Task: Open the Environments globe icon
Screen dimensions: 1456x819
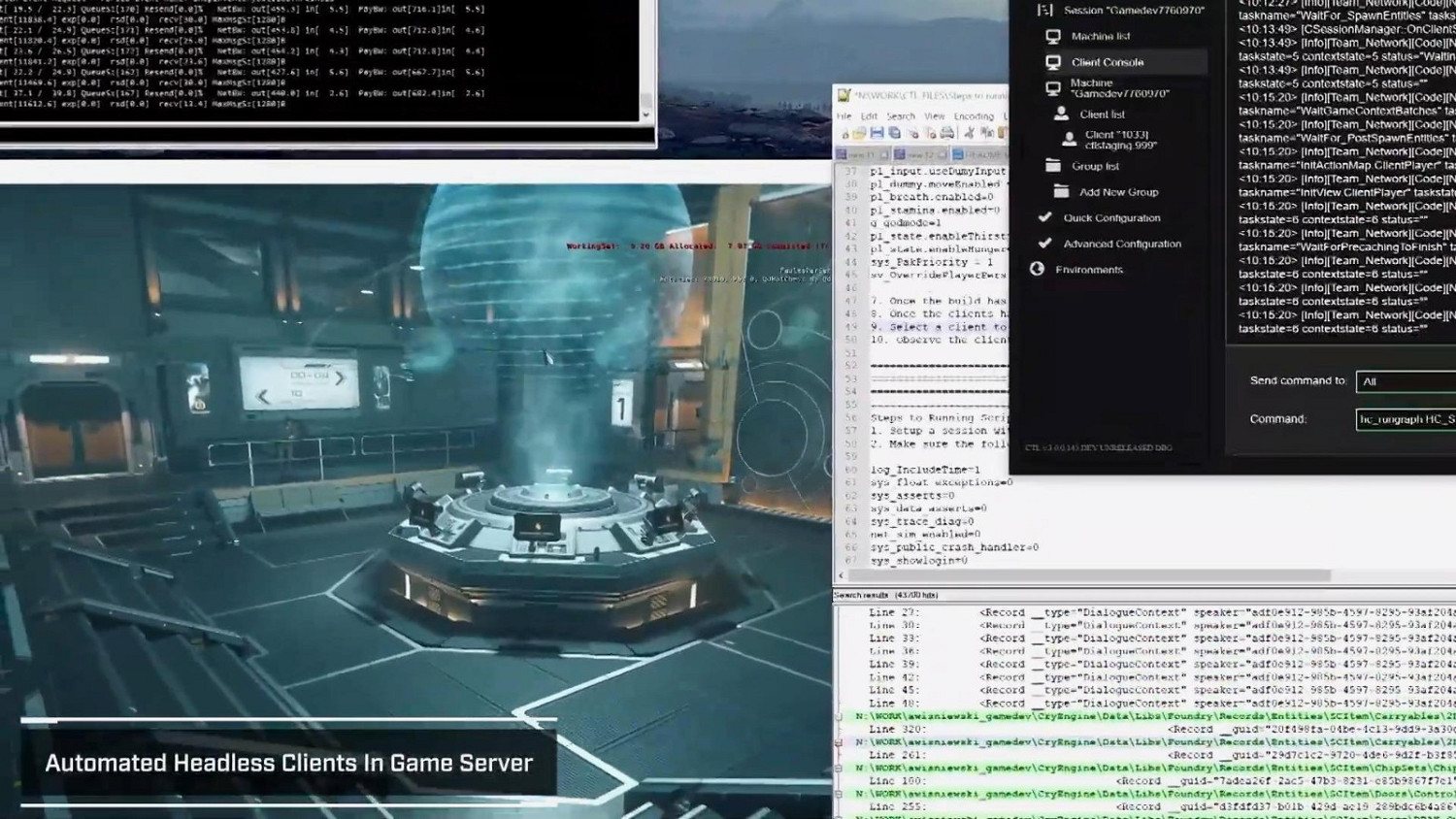Action: (x=1037, y=269)
